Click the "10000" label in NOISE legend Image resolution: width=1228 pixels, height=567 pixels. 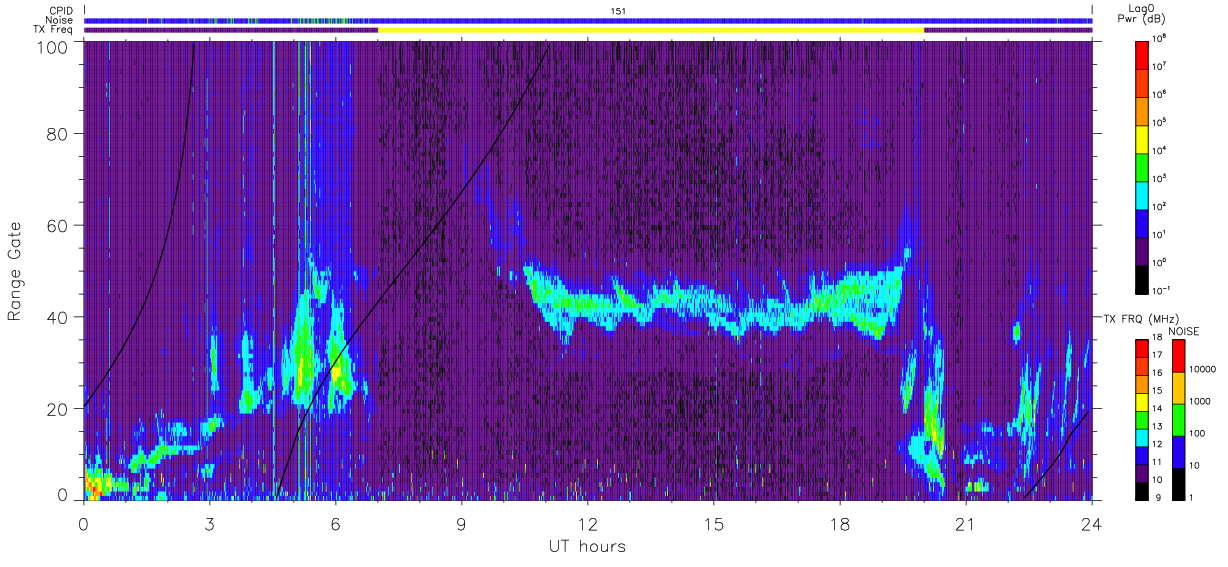click(x=1203, y=370)
